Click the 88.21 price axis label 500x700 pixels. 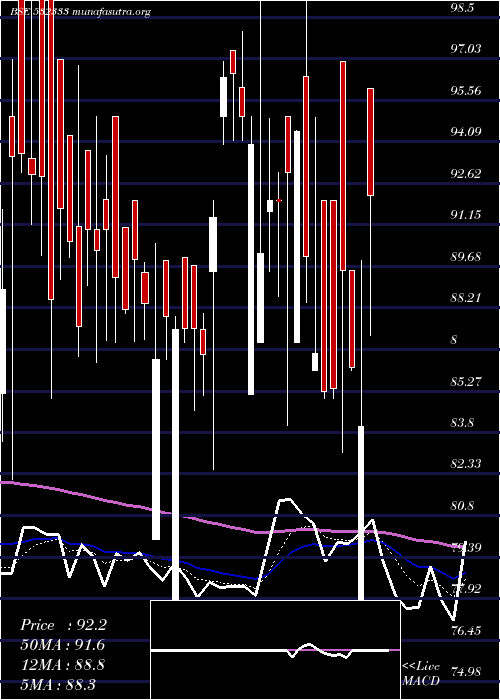[466, 298]
